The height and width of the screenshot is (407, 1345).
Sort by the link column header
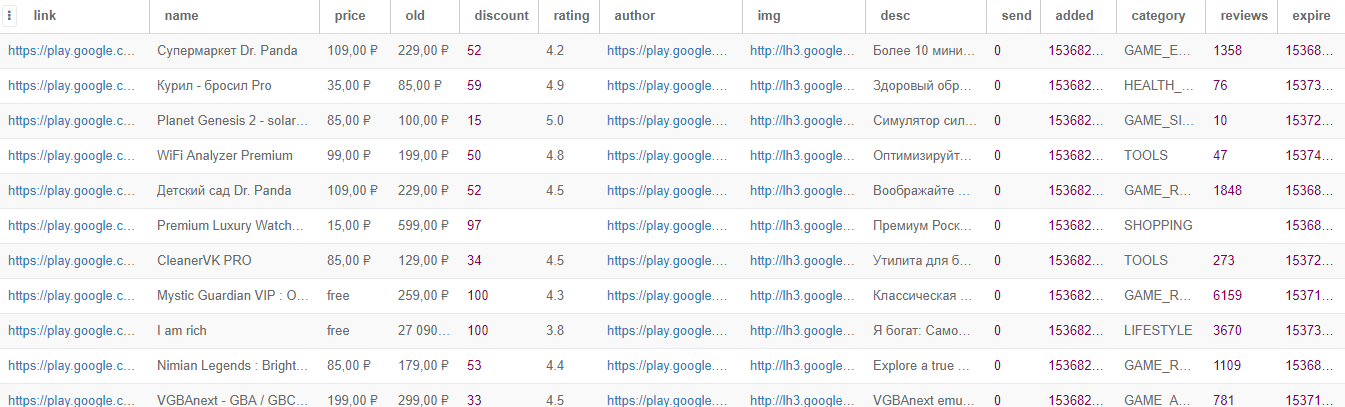click(x=44, y=16)
